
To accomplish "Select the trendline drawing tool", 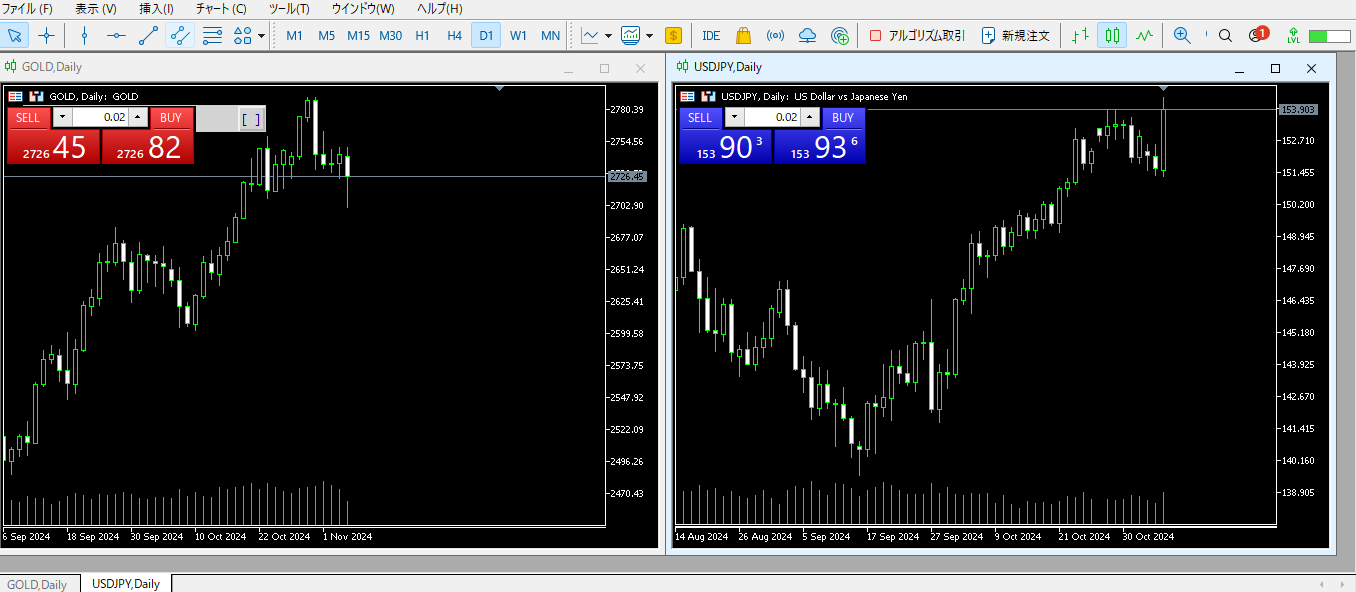I will point(148,36).
